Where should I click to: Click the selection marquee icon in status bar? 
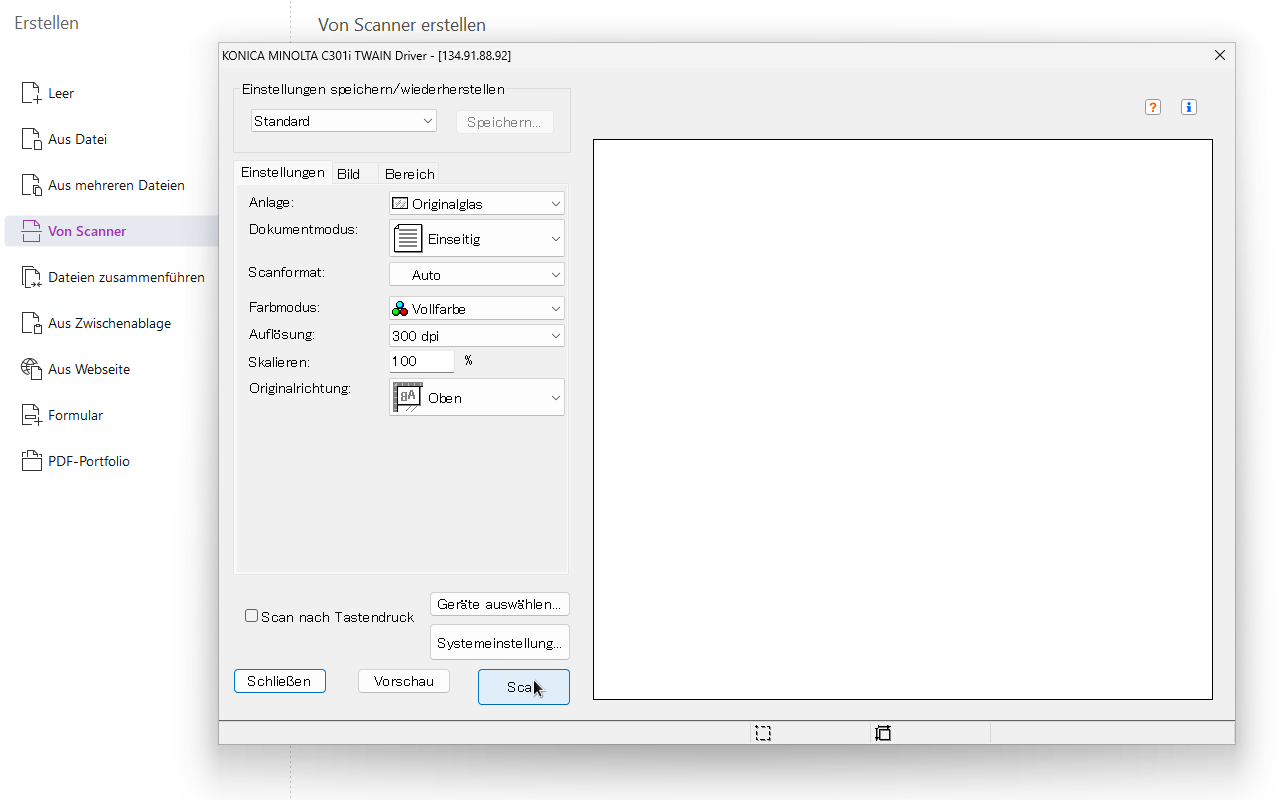coord(763,733)
